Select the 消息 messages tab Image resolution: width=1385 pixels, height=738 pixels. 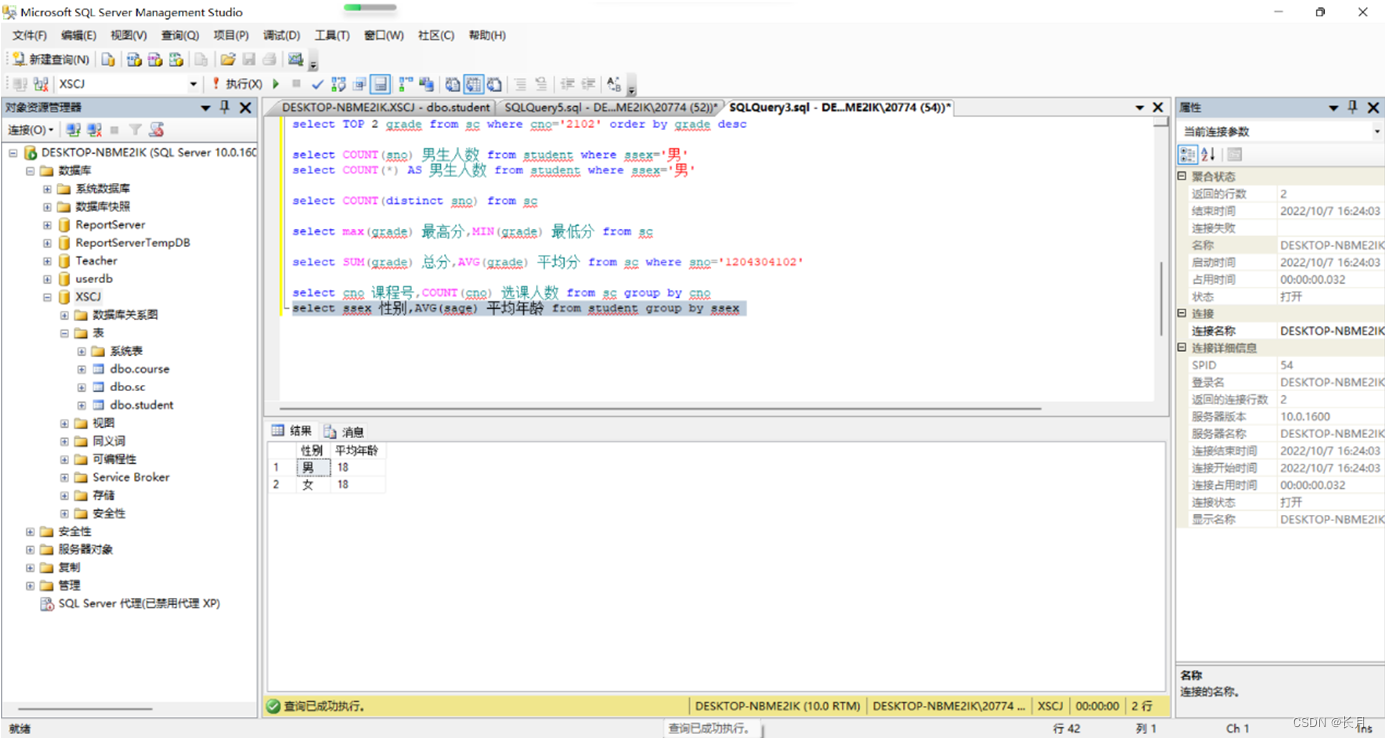pos(344,431)
